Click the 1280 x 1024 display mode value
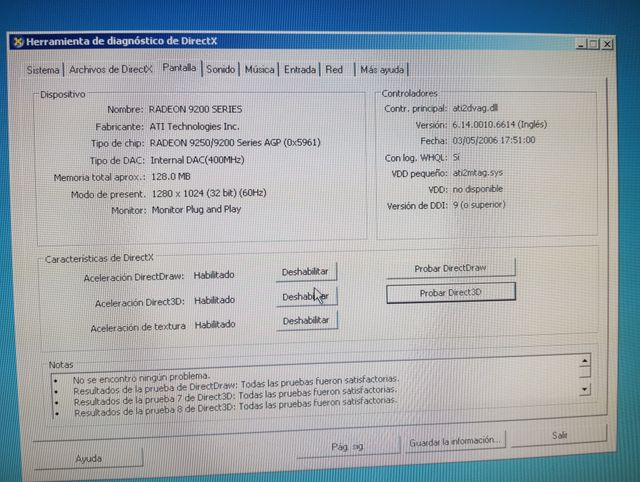 [209, 193]
